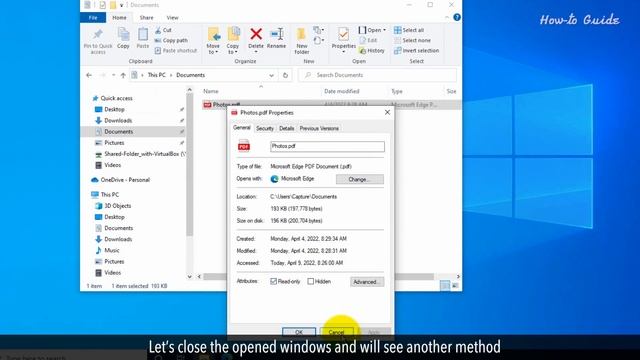Click History in Open group
Viewport: 640px width, 360px height.
(371, 51)
